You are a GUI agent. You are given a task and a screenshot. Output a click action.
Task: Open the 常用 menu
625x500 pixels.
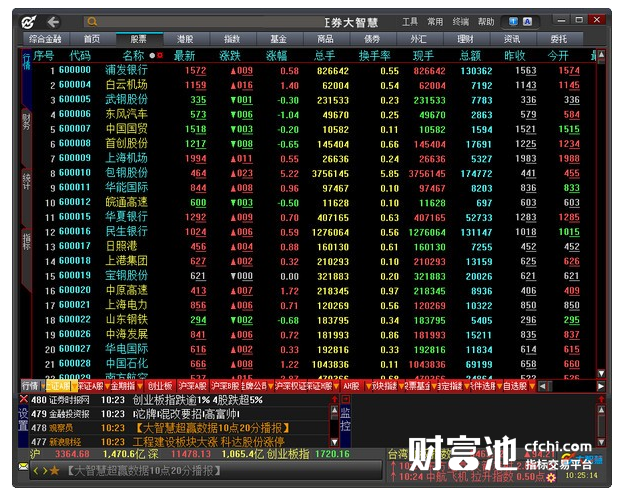point(435,22)
